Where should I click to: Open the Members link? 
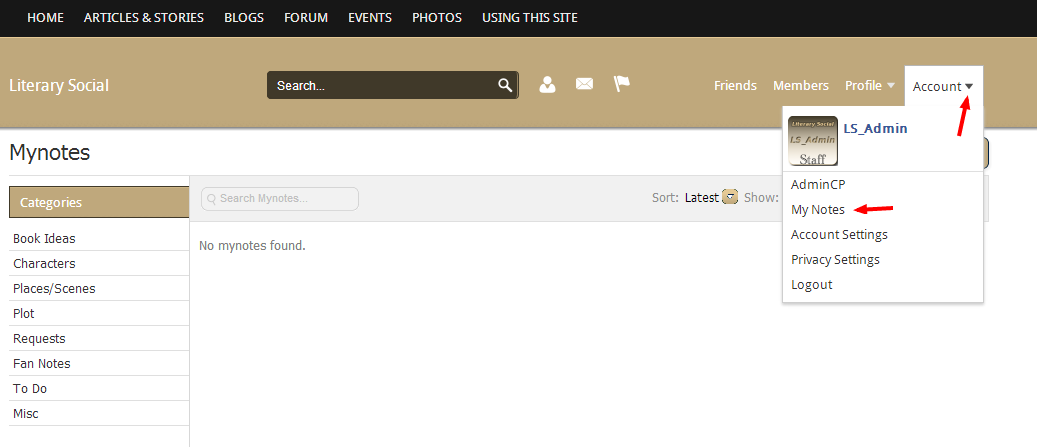click(801, 85)
